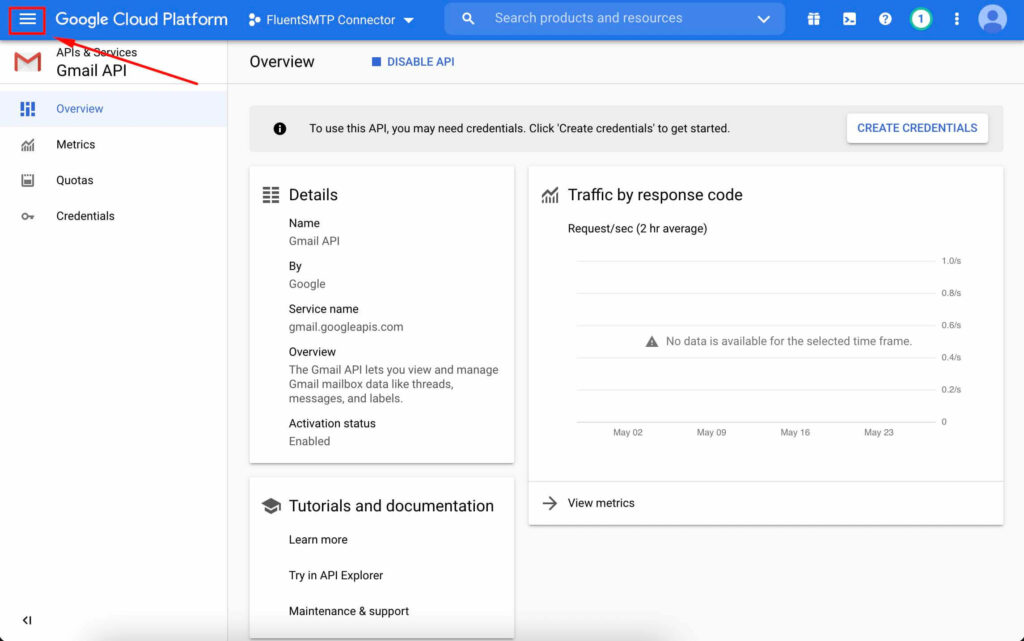Activate Cloud Shell terminal icon
Viewport: 1024px width, 641px height.
(x=849, y=19)
